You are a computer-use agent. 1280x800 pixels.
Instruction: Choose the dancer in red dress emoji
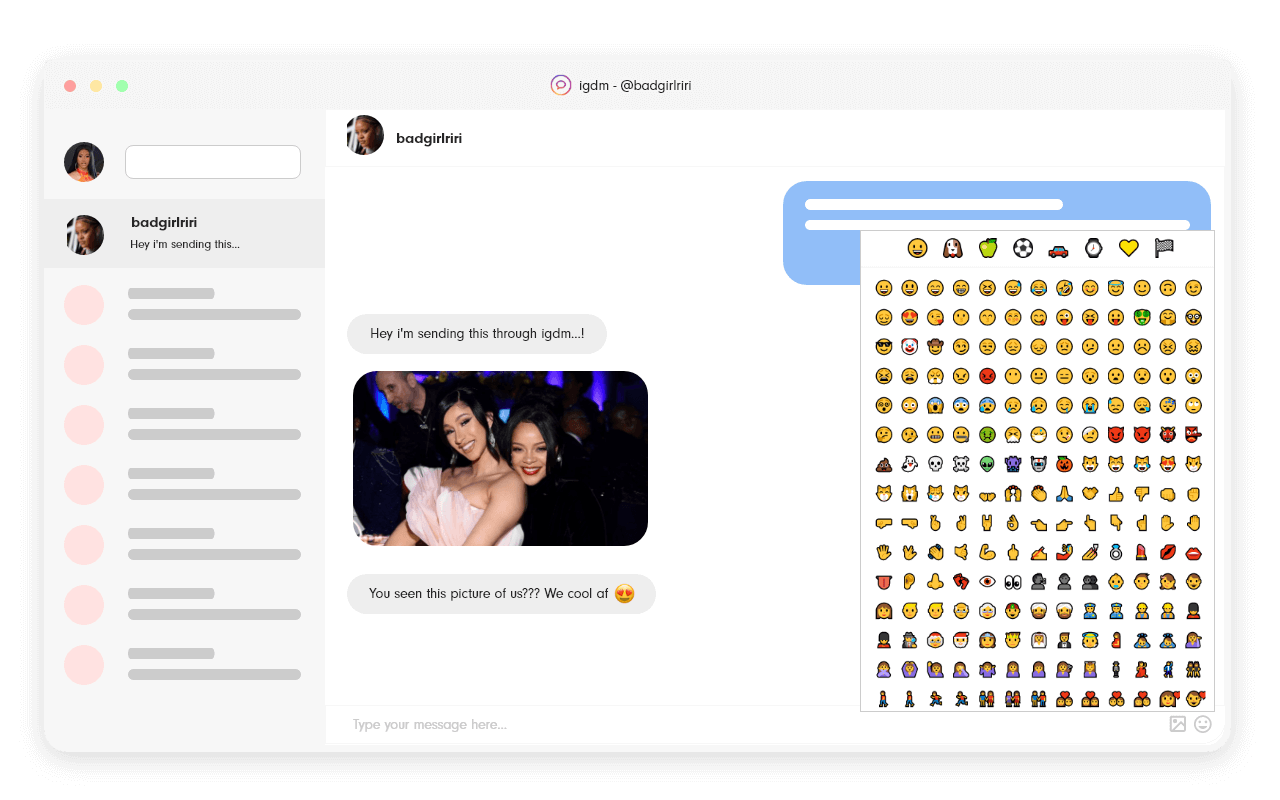pyautogui.click(x=1142, y=668)
